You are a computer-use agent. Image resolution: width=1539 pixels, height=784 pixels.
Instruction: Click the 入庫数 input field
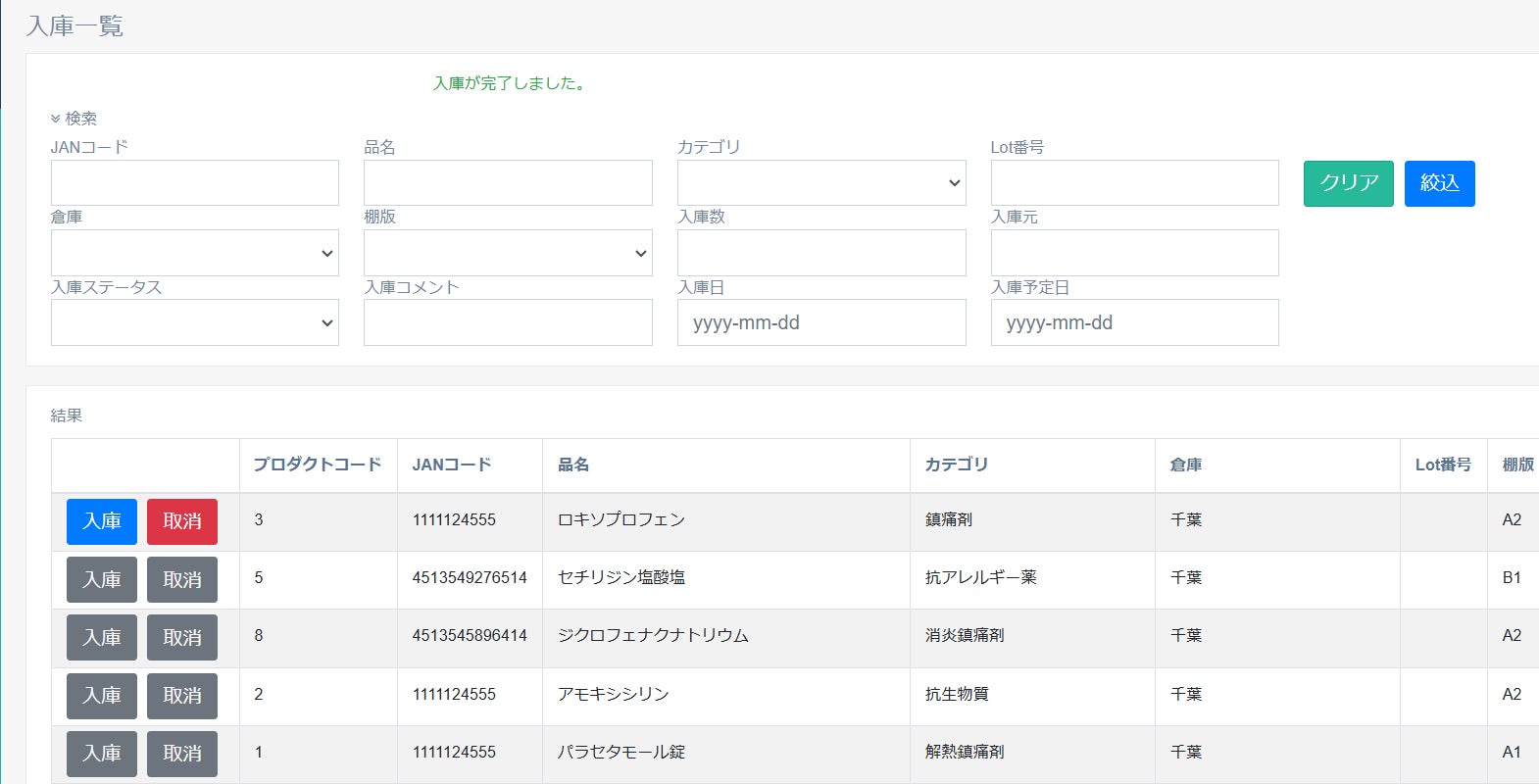click(x=820, y=253)
